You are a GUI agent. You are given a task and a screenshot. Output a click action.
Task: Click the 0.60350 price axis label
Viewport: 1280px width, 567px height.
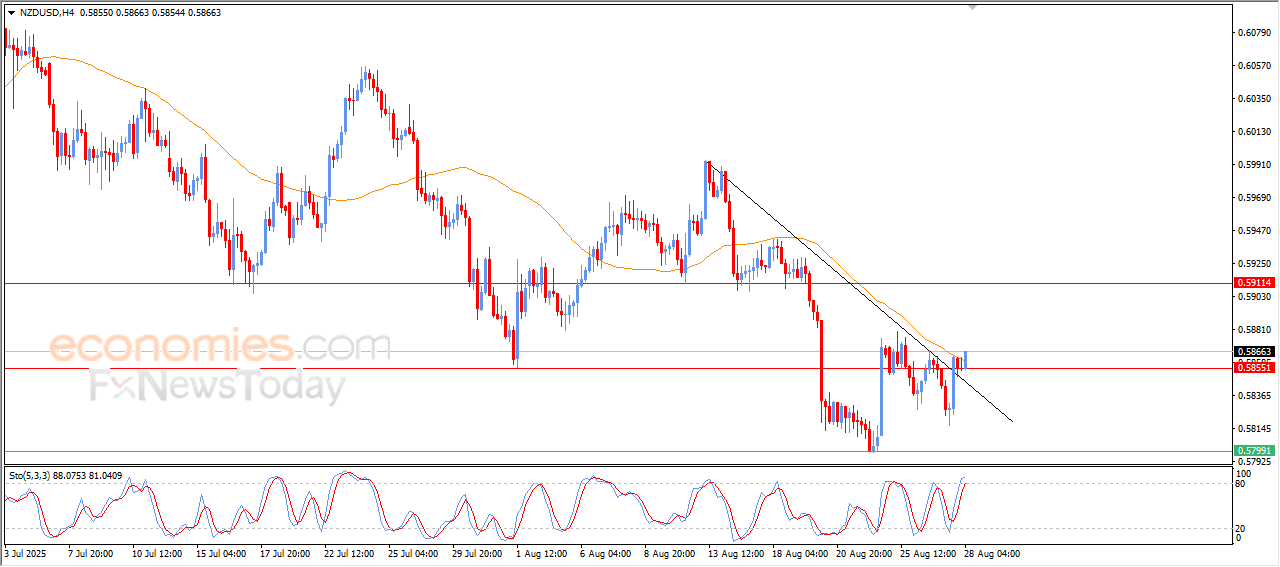coord(1255,99)
